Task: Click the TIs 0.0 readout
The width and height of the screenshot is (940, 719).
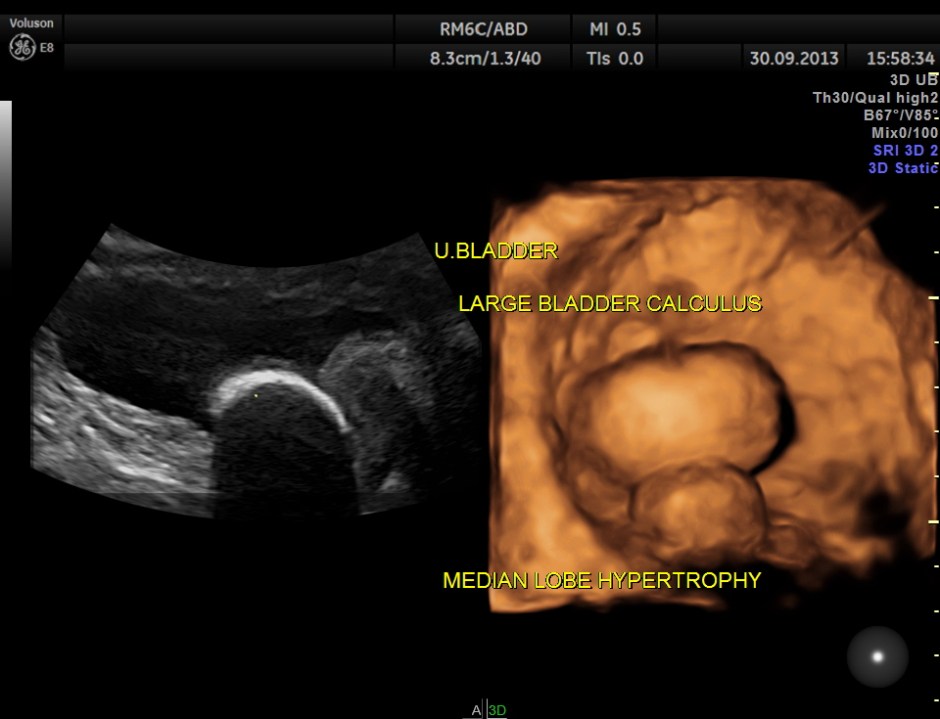Action: pos(615,58)
